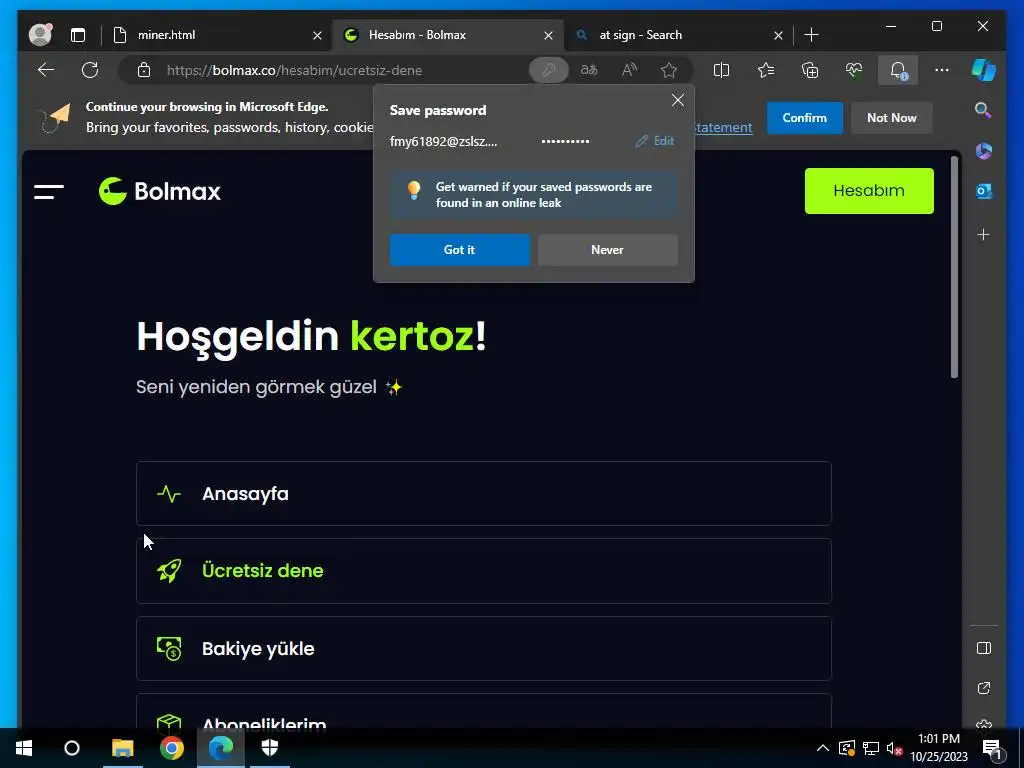The width and height of the screenshot is (1024, 768).
Task: Click the Bolmax logo
Action: click(159, 191)
